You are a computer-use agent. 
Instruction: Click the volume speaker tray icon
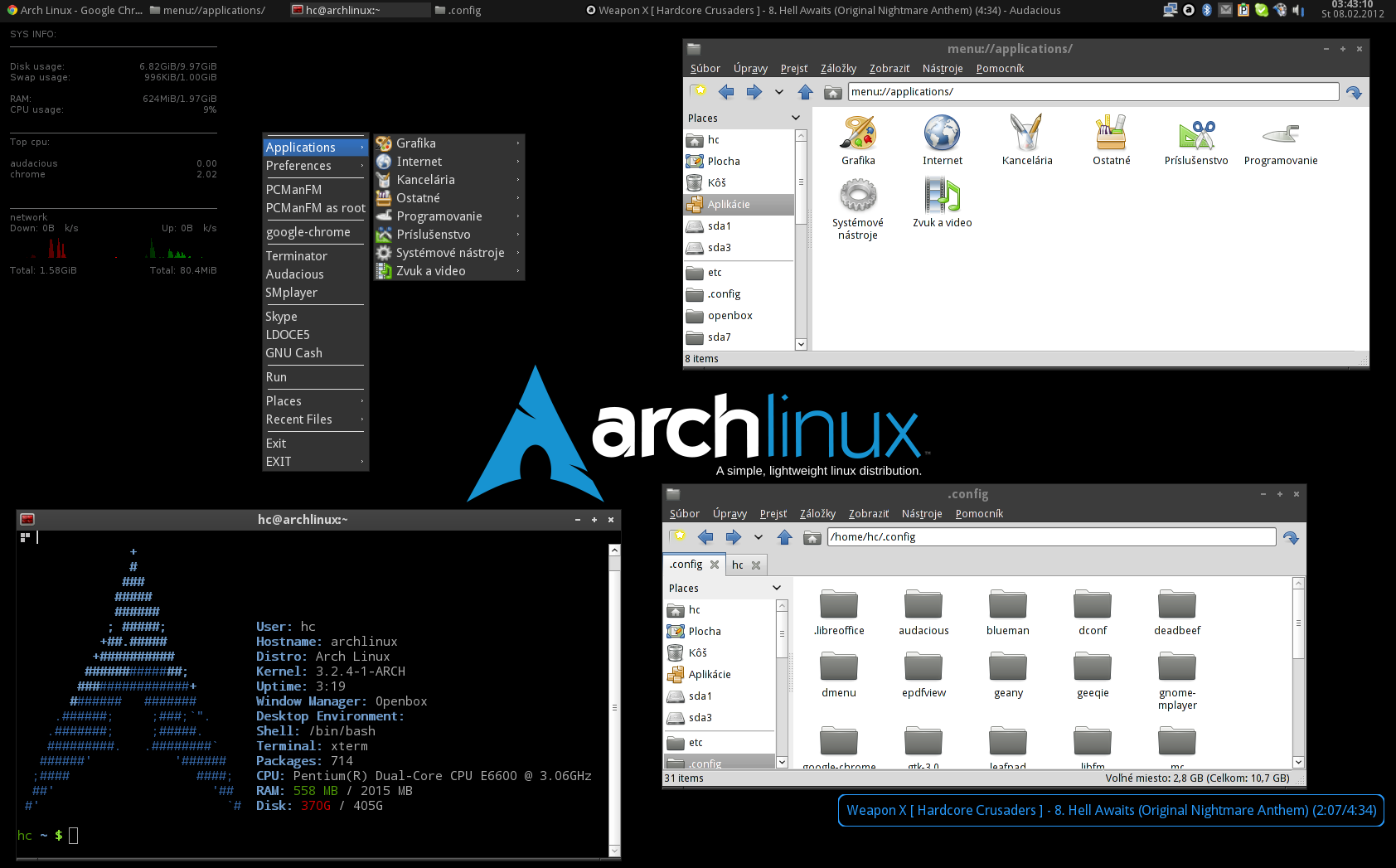pos(1298,10)
